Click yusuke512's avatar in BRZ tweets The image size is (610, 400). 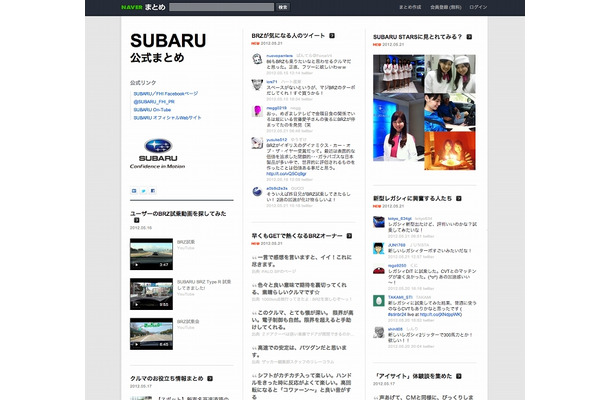257,142
